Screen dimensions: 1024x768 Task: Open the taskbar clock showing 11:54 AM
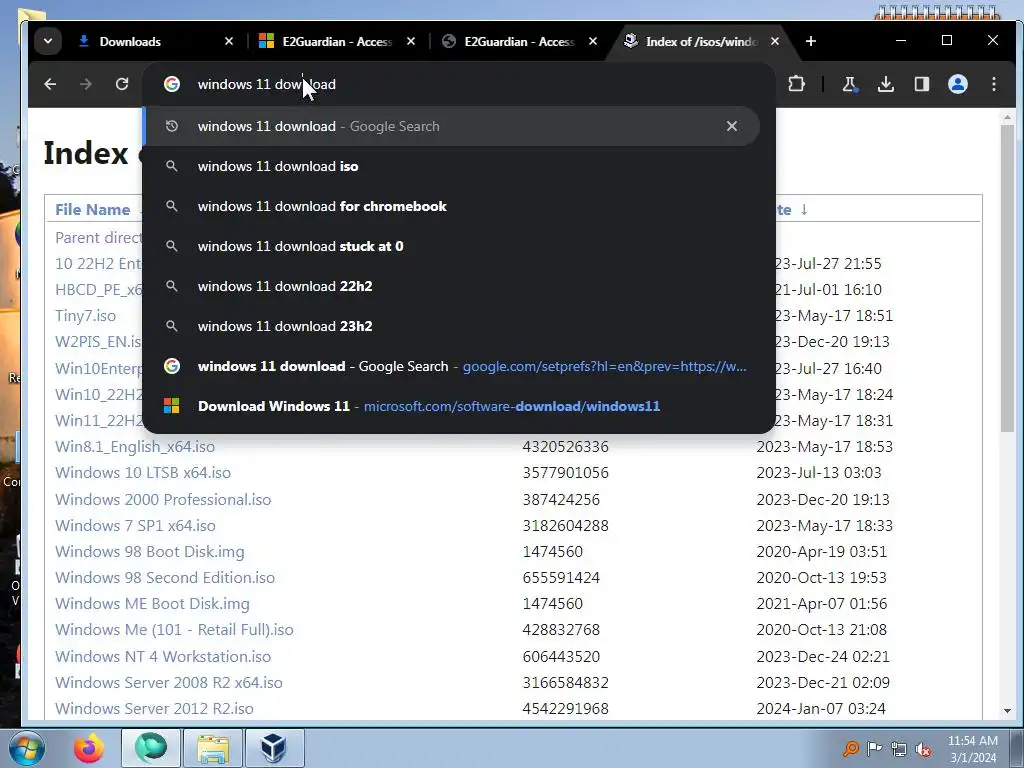[x=972, y=748]
